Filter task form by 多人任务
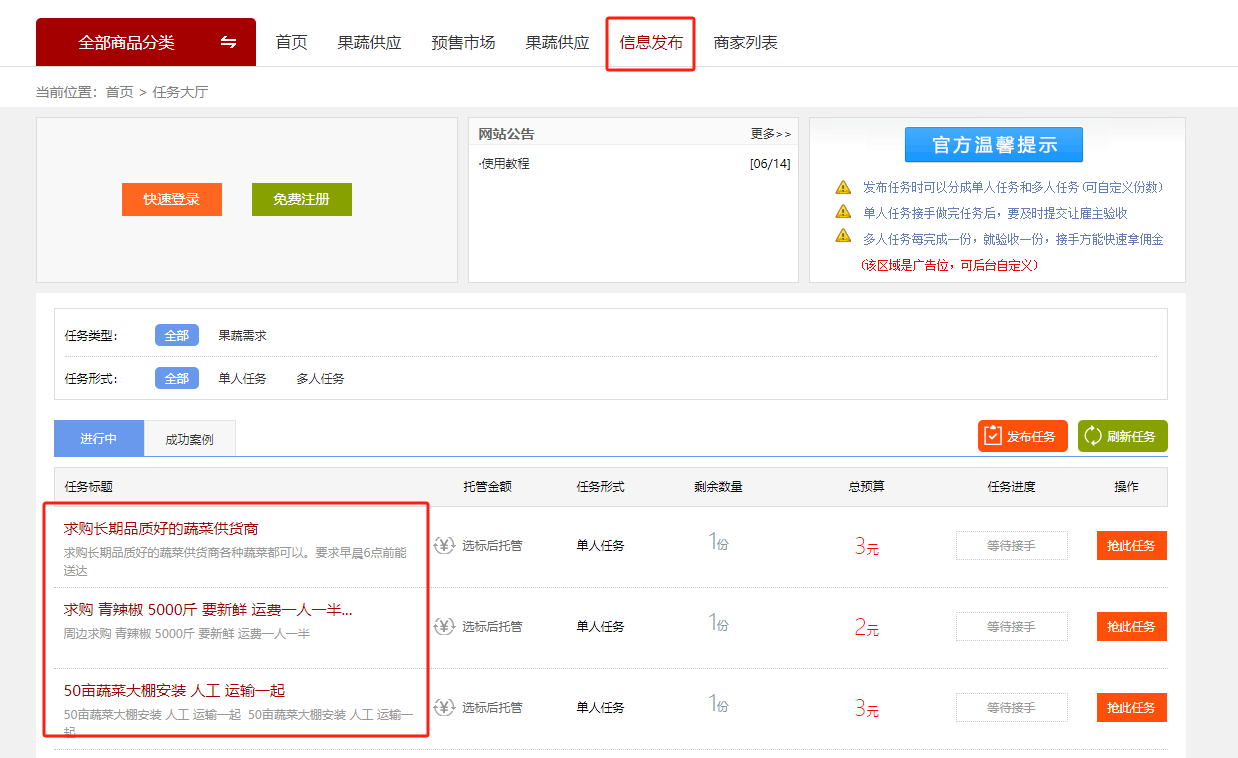Viewport: 1238px width, 758px height. (x=320, y=378)
